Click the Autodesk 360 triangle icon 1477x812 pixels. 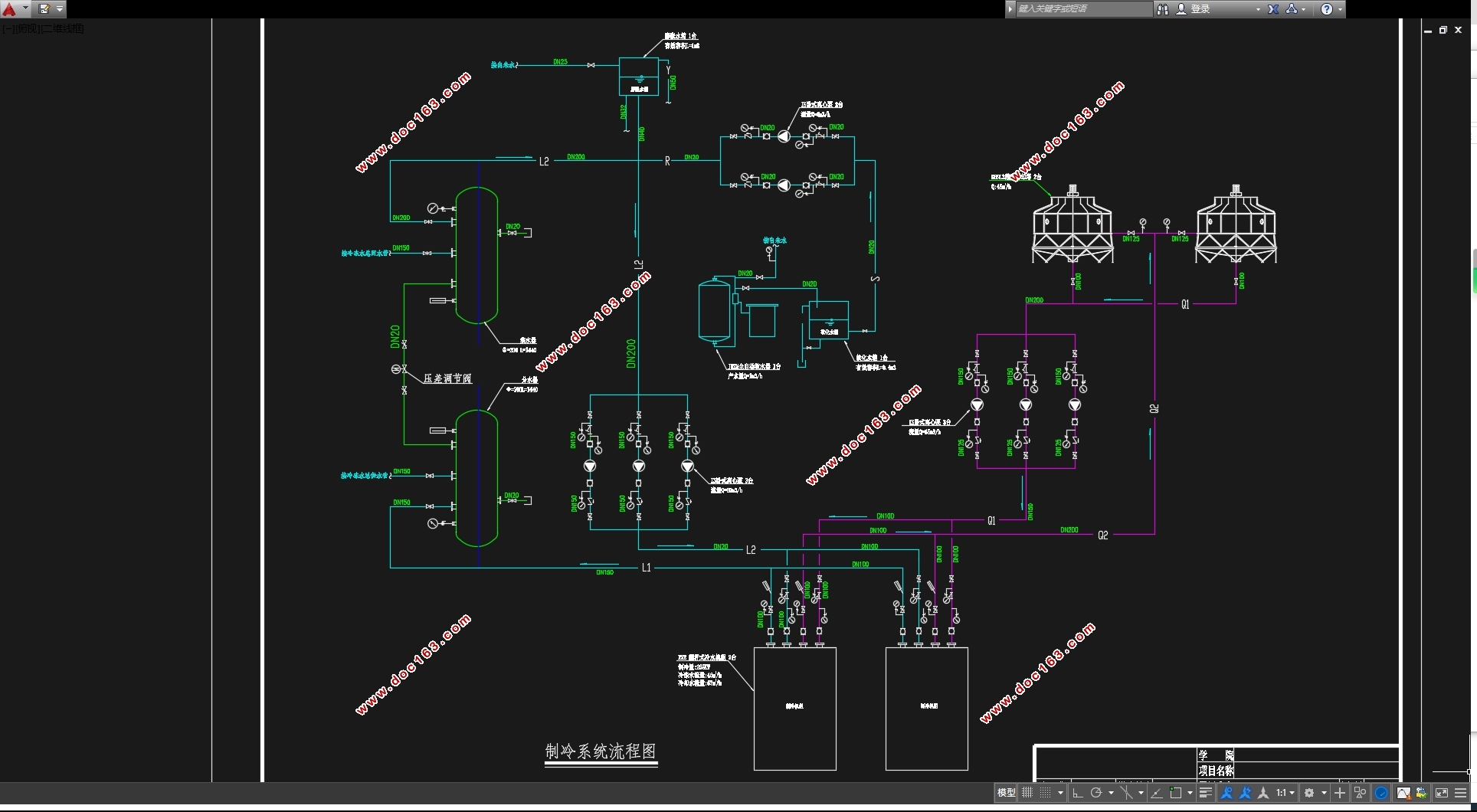click(x=1292, y=9)
